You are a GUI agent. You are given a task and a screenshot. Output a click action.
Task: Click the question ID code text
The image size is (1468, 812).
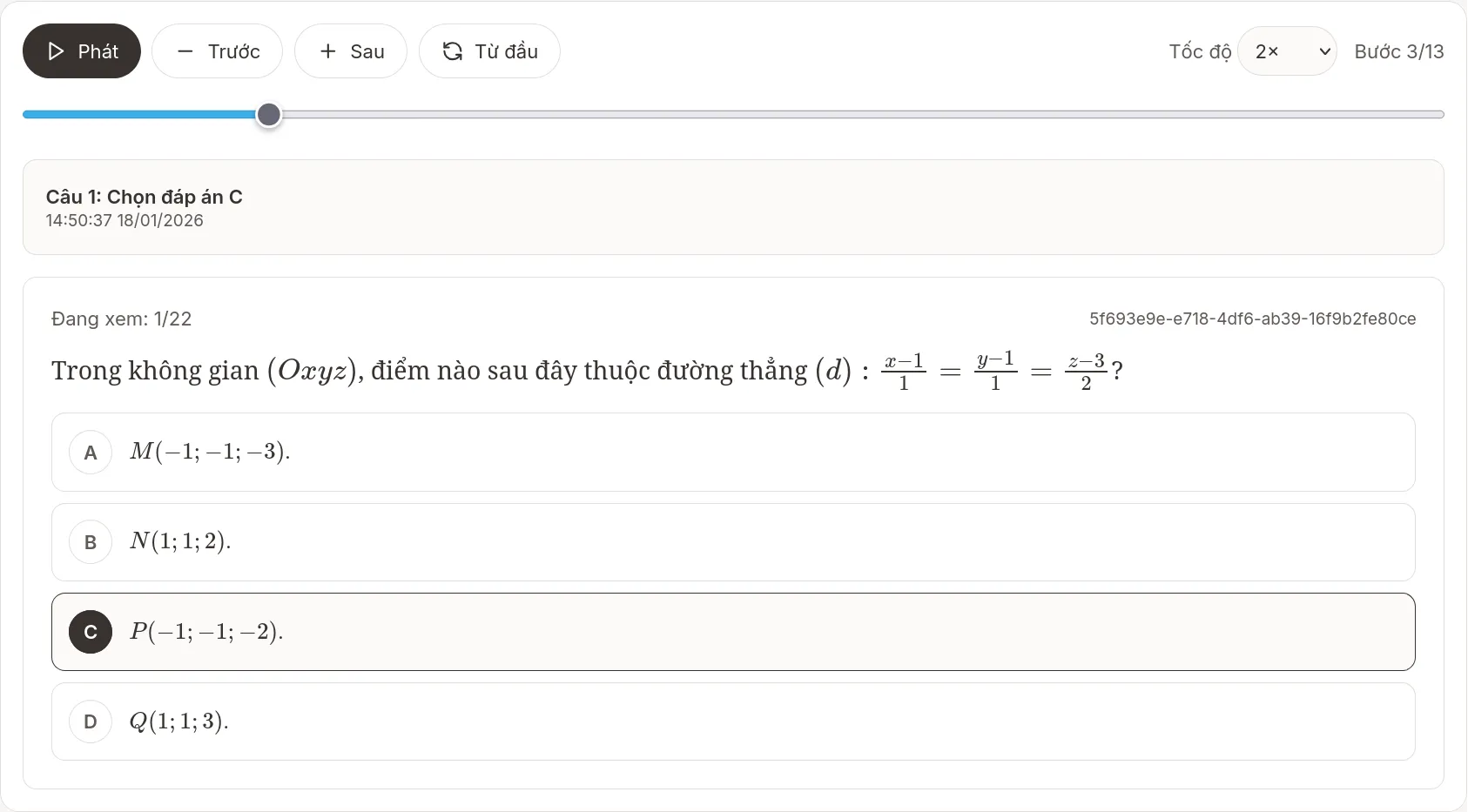[1252, 319]
